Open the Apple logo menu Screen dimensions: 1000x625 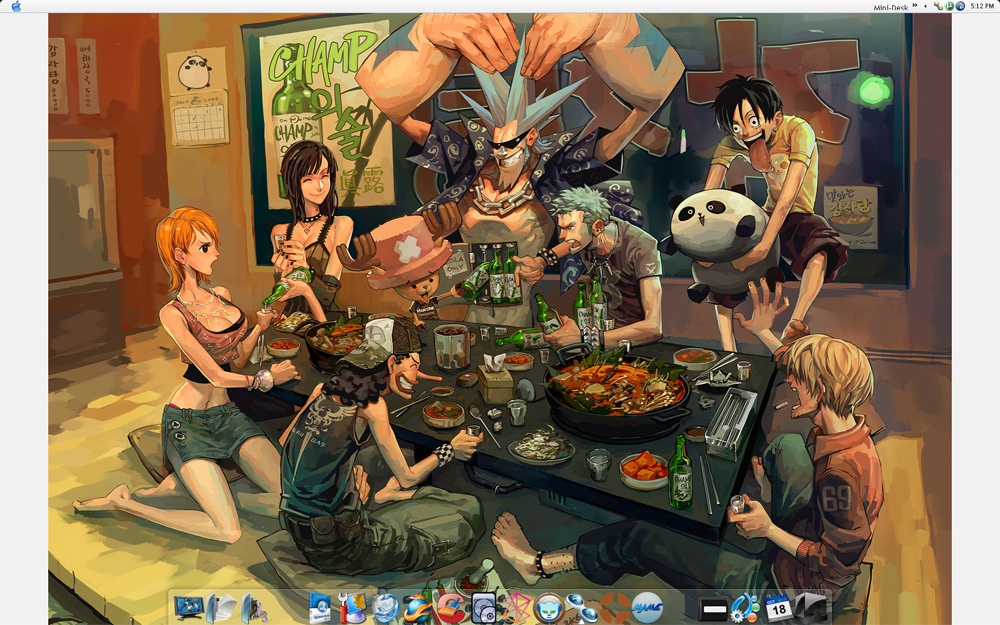click(x=16, y=6)
